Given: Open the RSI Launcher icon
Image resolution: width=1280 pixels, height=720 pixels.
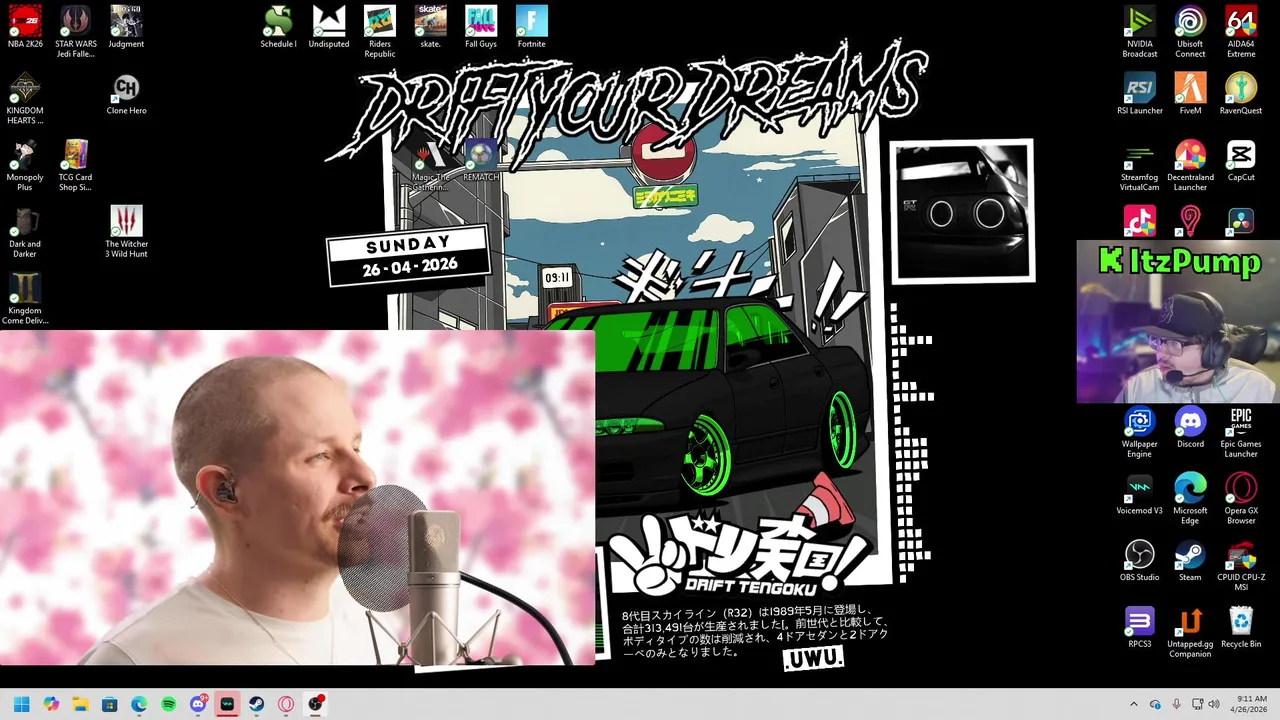Looking at the screenshot, I should (1139, 94).
